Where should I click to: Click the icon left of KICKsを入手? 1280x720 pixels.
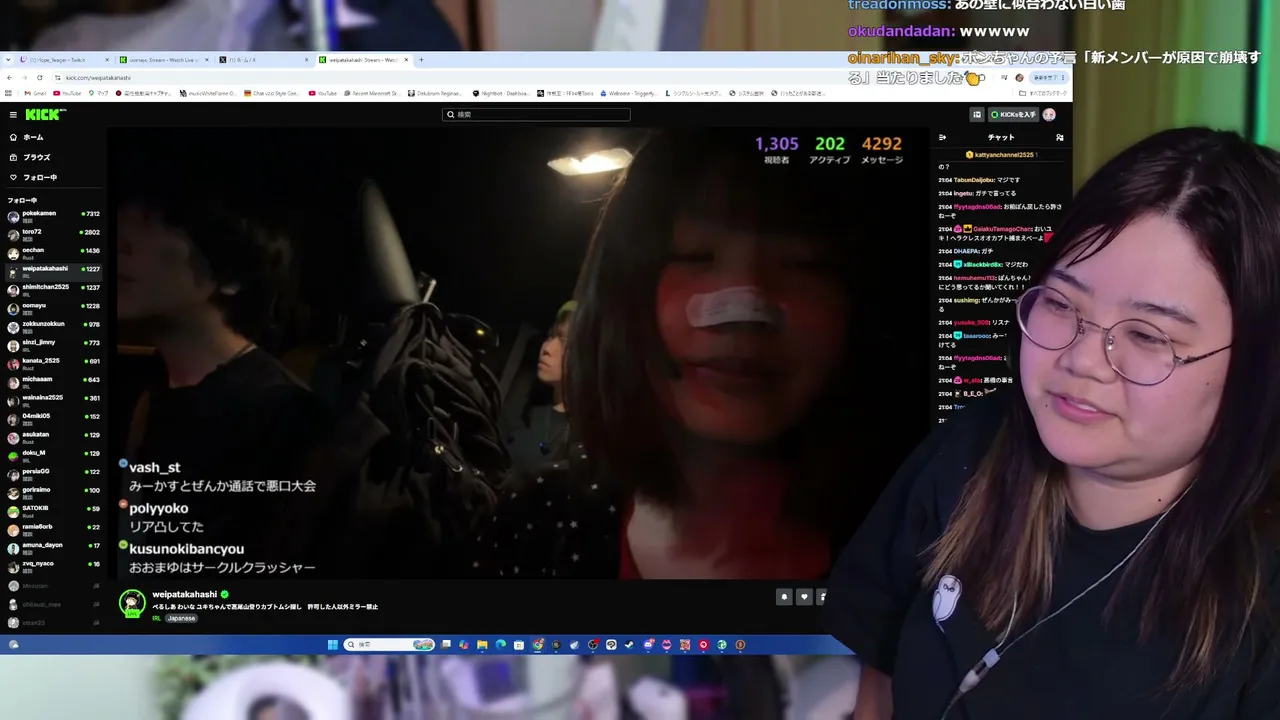pos(977,115)
